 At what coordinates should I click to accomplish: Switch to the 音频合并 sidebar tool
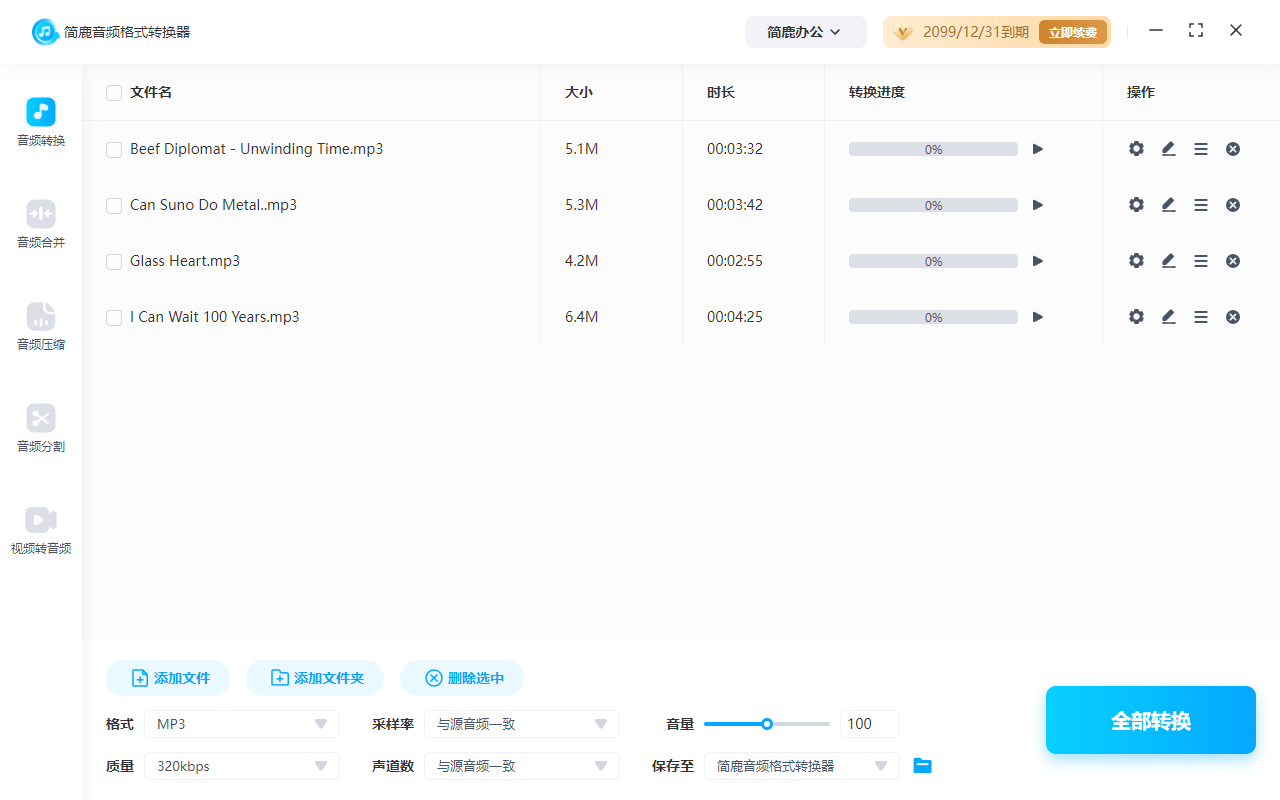click(x=40, y=222)
